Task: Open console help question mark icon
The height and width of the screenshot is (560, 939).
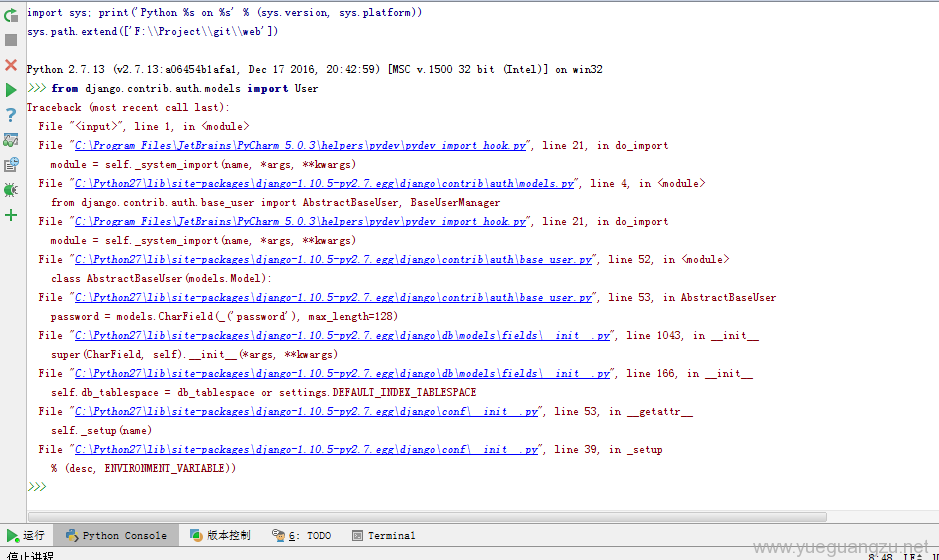Action: [11, 114]
